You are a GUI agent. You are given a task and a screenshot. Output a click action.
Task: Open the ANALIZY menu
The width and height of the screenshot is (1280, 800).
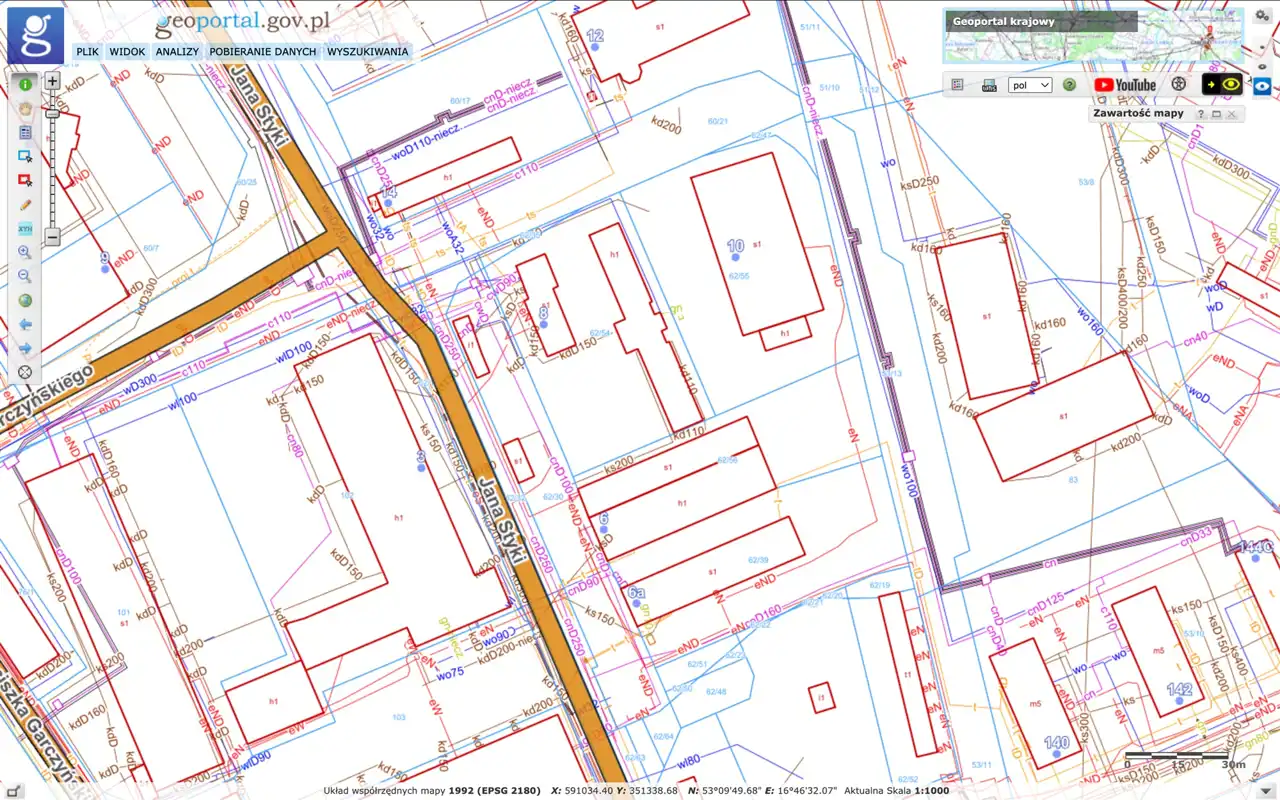(177, 51)
